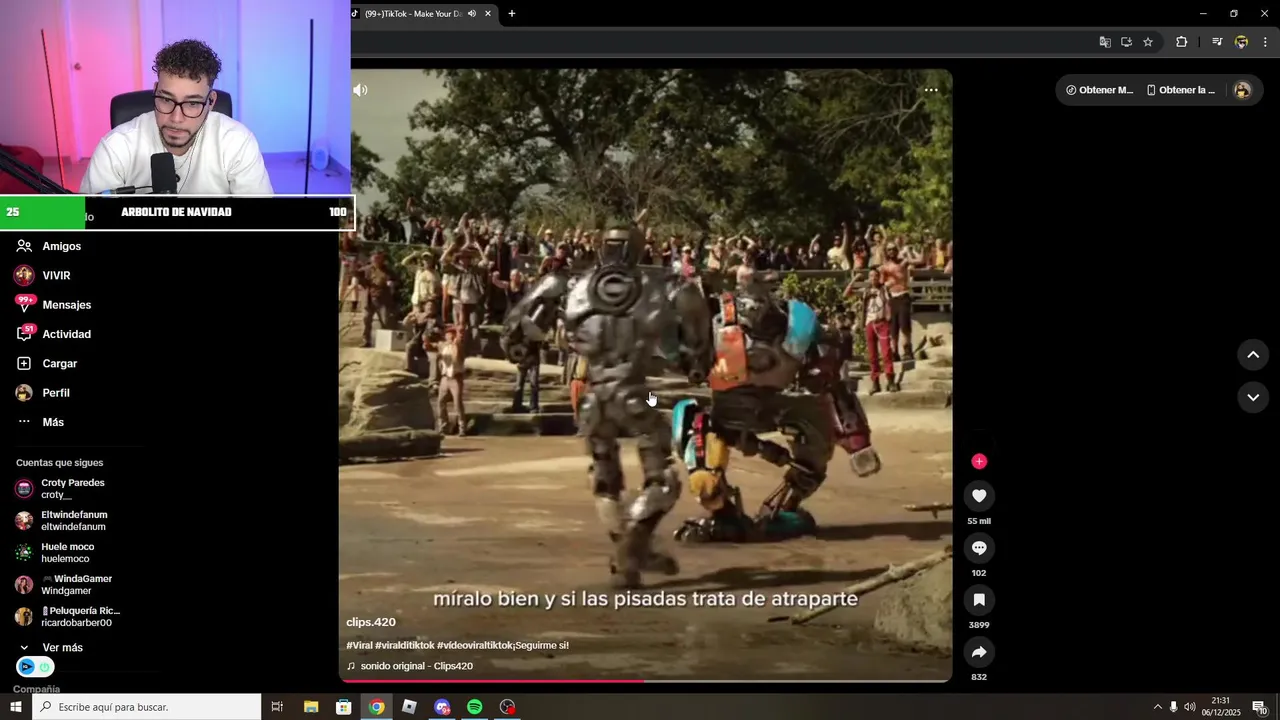Open the TikTok profile avatar menu
The width and height of the screenshot is (1280, 720).
pos(1242,90)
